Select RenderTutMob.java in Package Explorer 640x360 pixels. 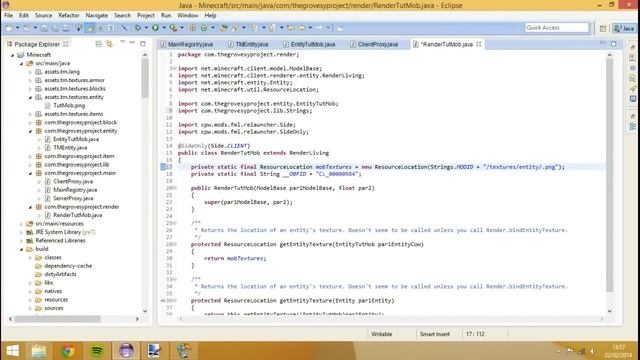tap(78, 215)
